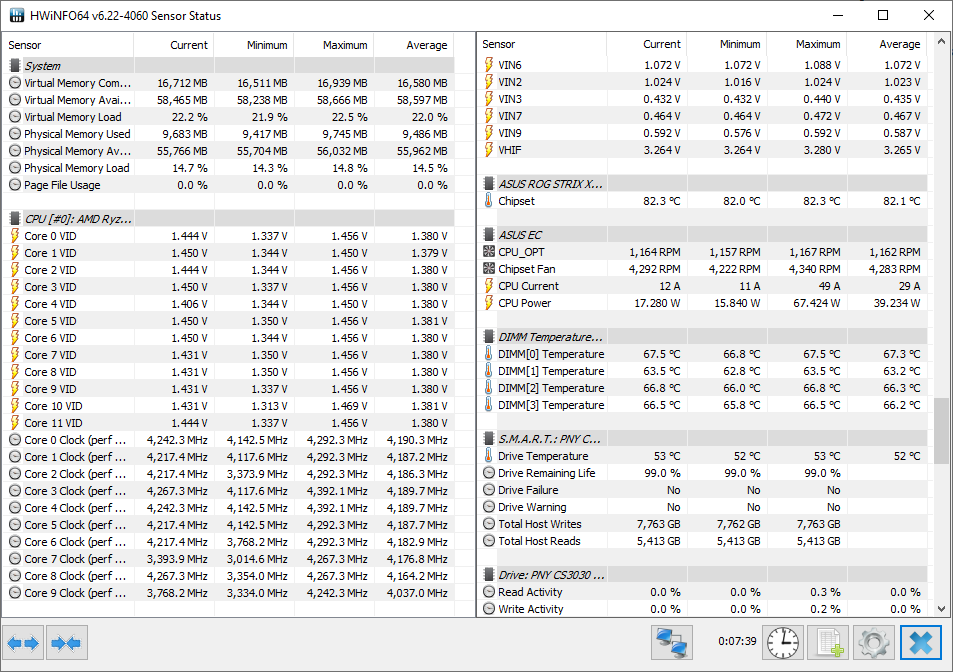Reset the elapsed time clock button
Screen dimensions: 953x672
click(x=783, y=643)
